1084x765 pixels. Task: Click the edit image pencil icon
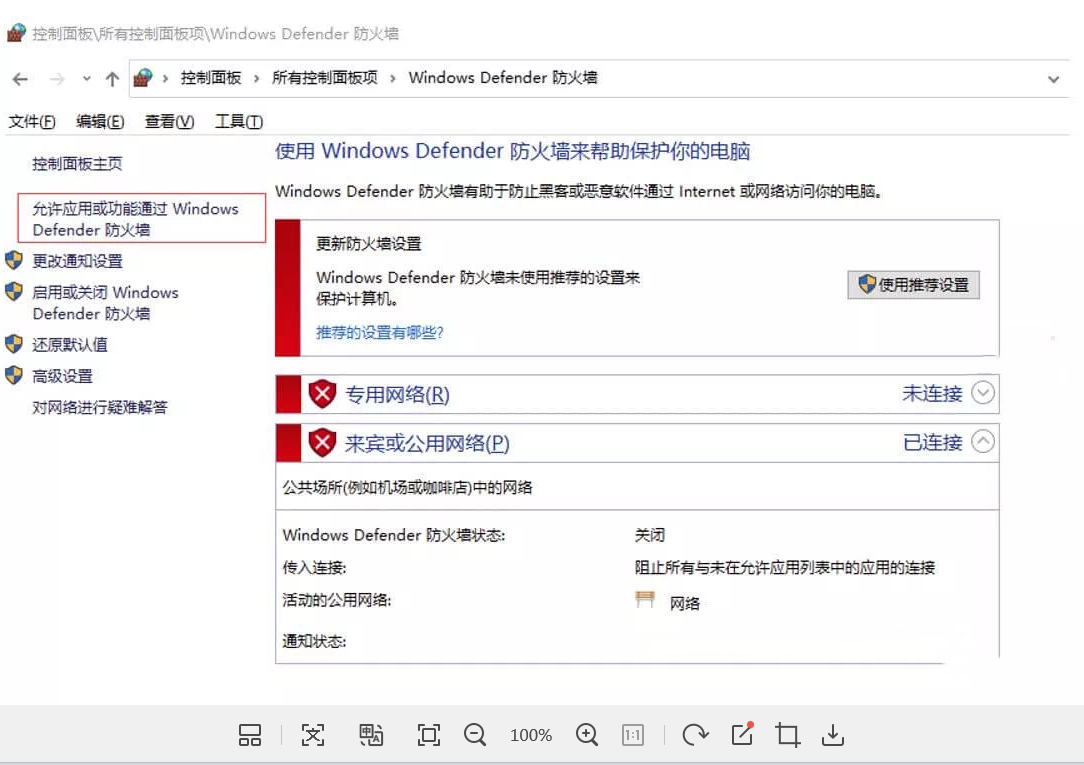tap(742, 734)
